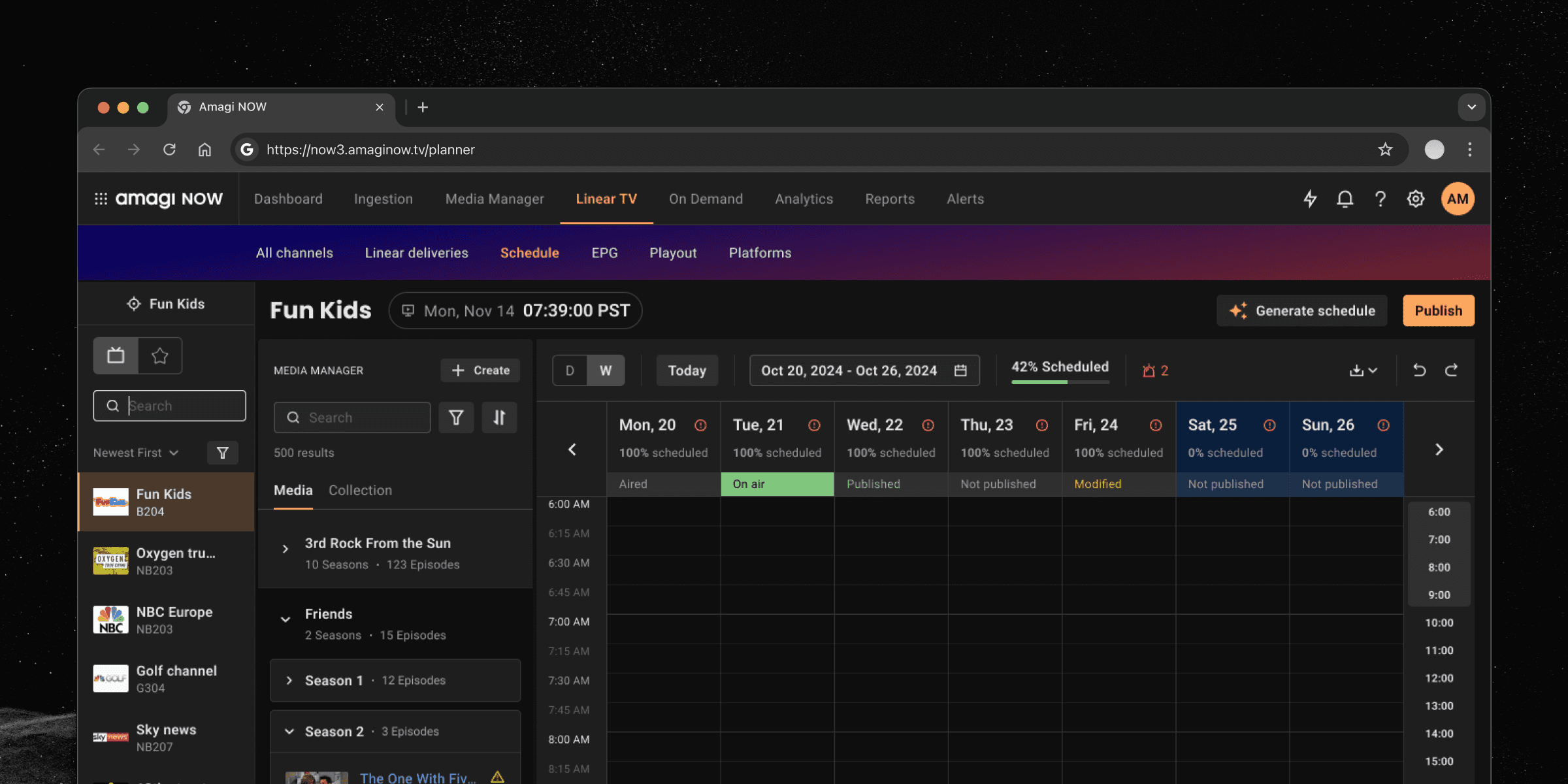Viewport: 1568px width, 784px height.
Task: Collapse the Season 2 episodes list
Action: pos(289,732)
